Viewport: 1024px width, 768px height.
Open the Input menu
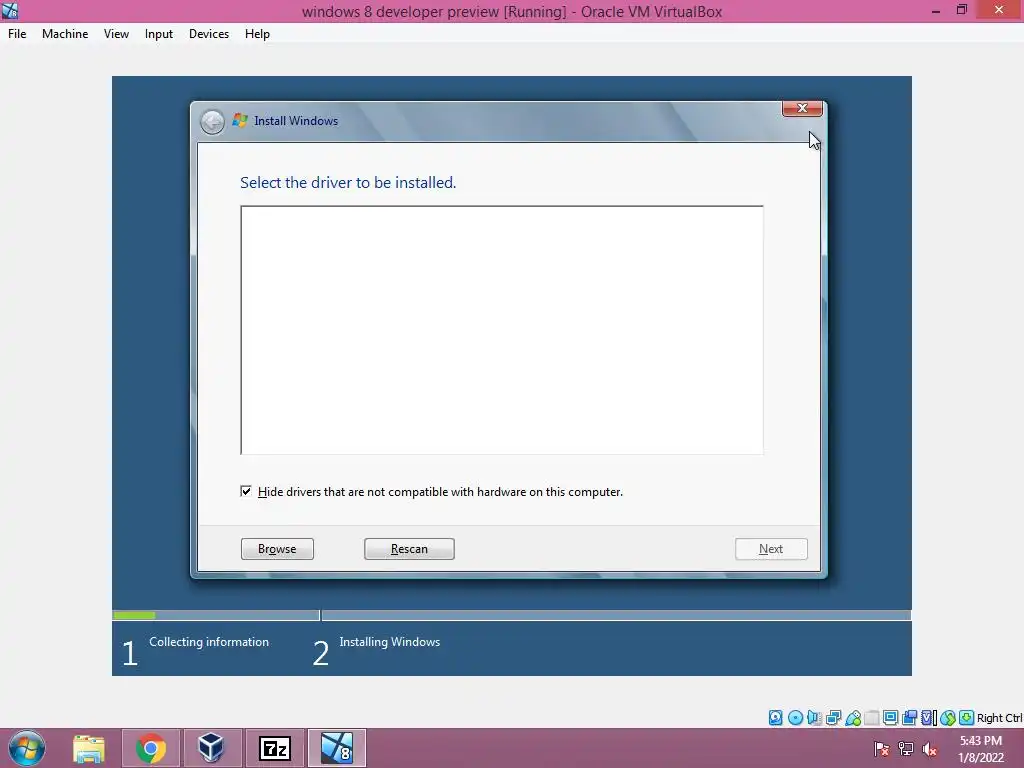159,34
